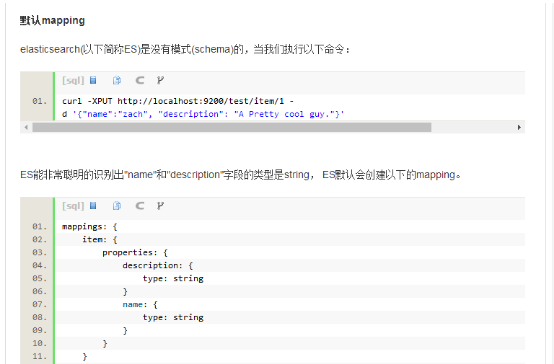Click paragraph starting 'ES能非常聪明的识别出'
The height and width of the screenshot is (364, 554).
pyautogui.click(x=241, y=175)
